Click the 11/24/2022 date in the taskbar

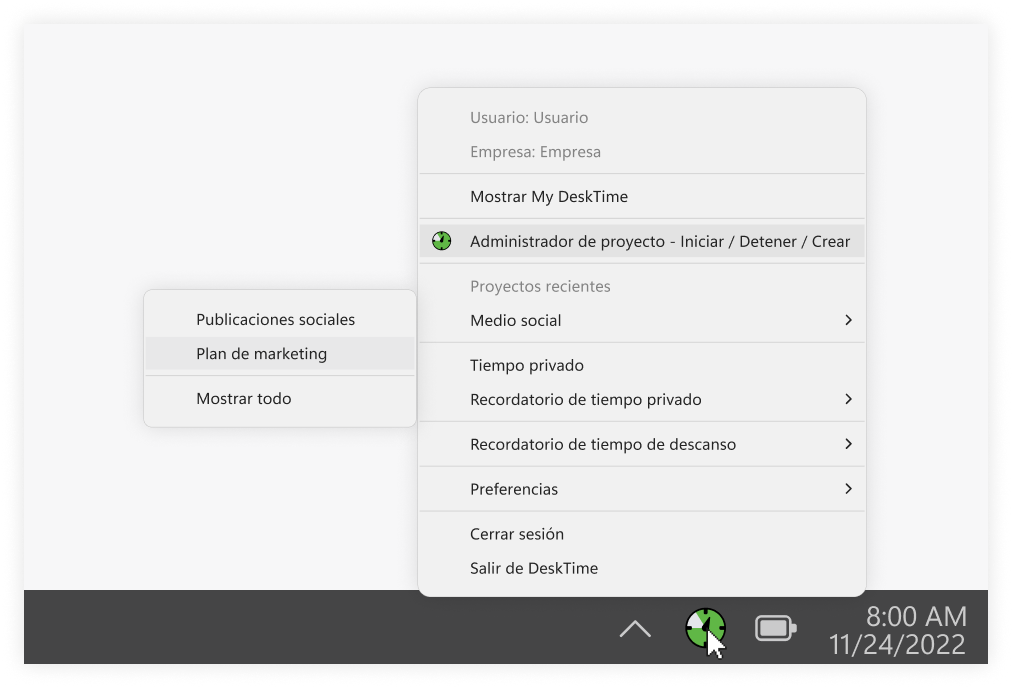897,644
